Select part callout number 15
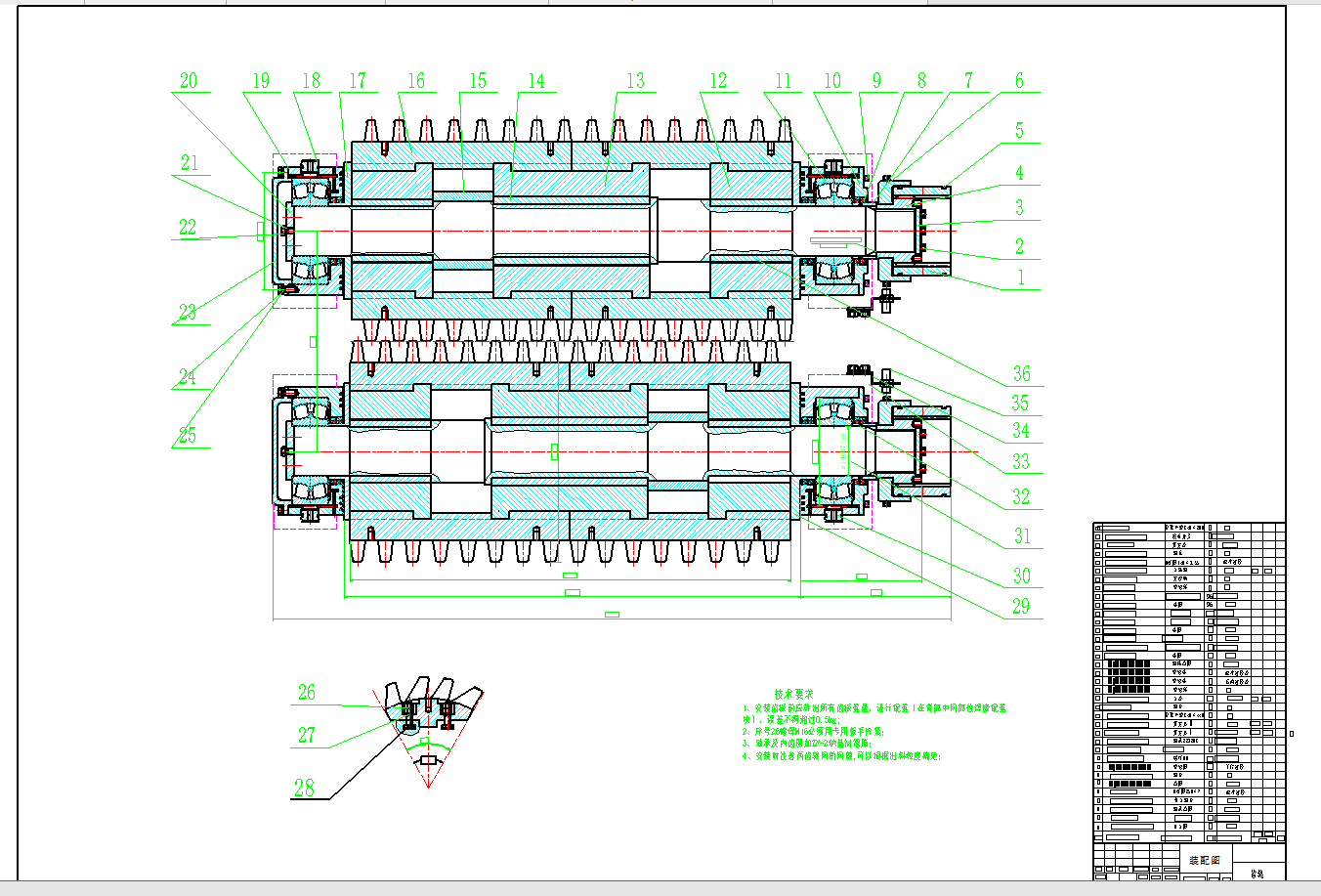Screen dimensions: 1321x896 [x=478, y=81]
